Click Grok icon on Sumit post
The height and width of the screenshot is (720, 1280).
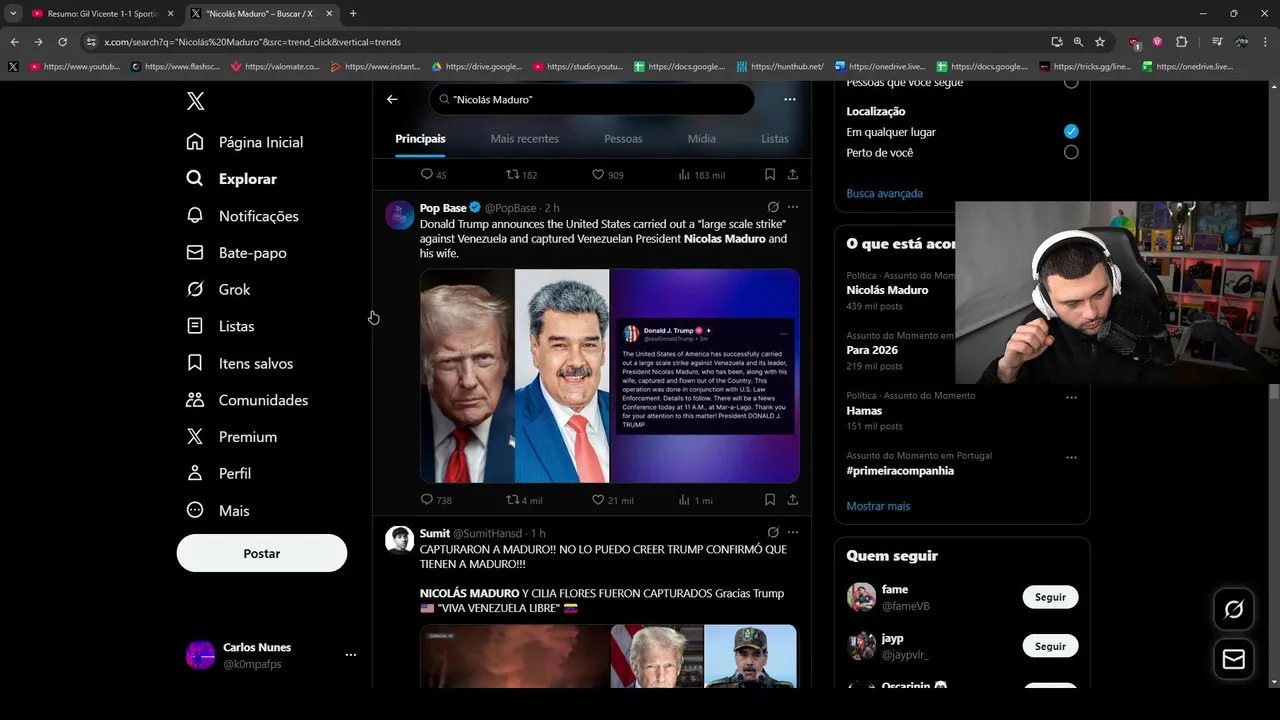[773, 533]
